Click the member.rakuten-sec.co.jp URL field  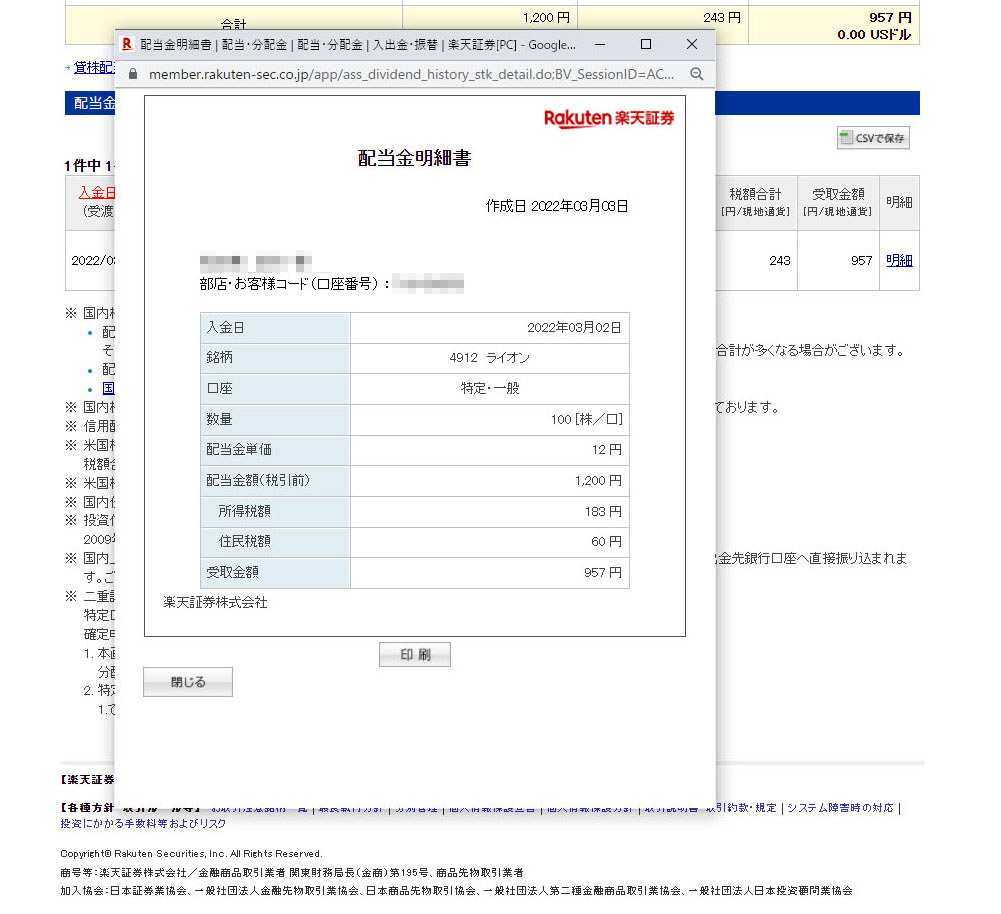coord(410,74)
